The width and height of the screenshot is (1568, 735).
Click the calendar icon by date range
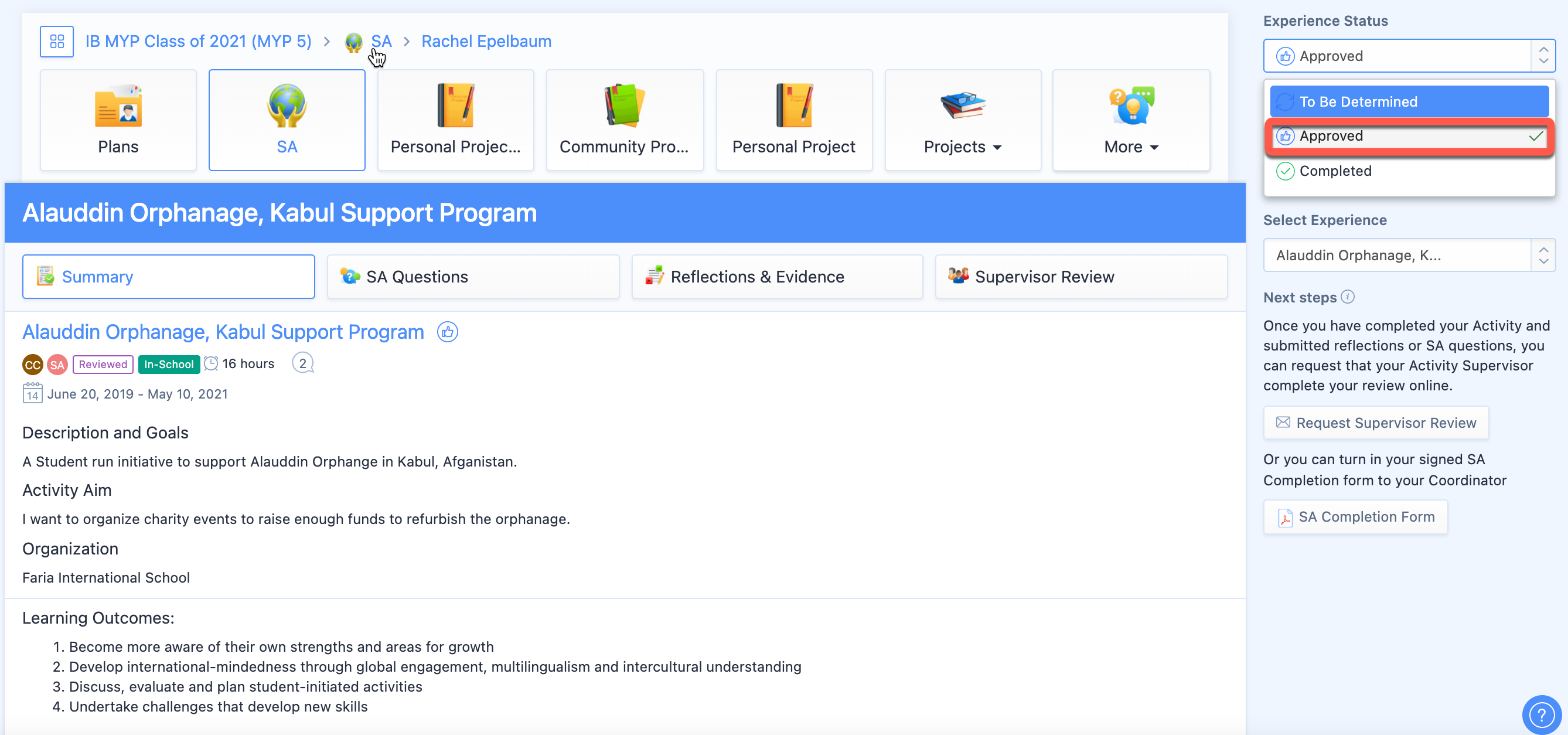32,393
